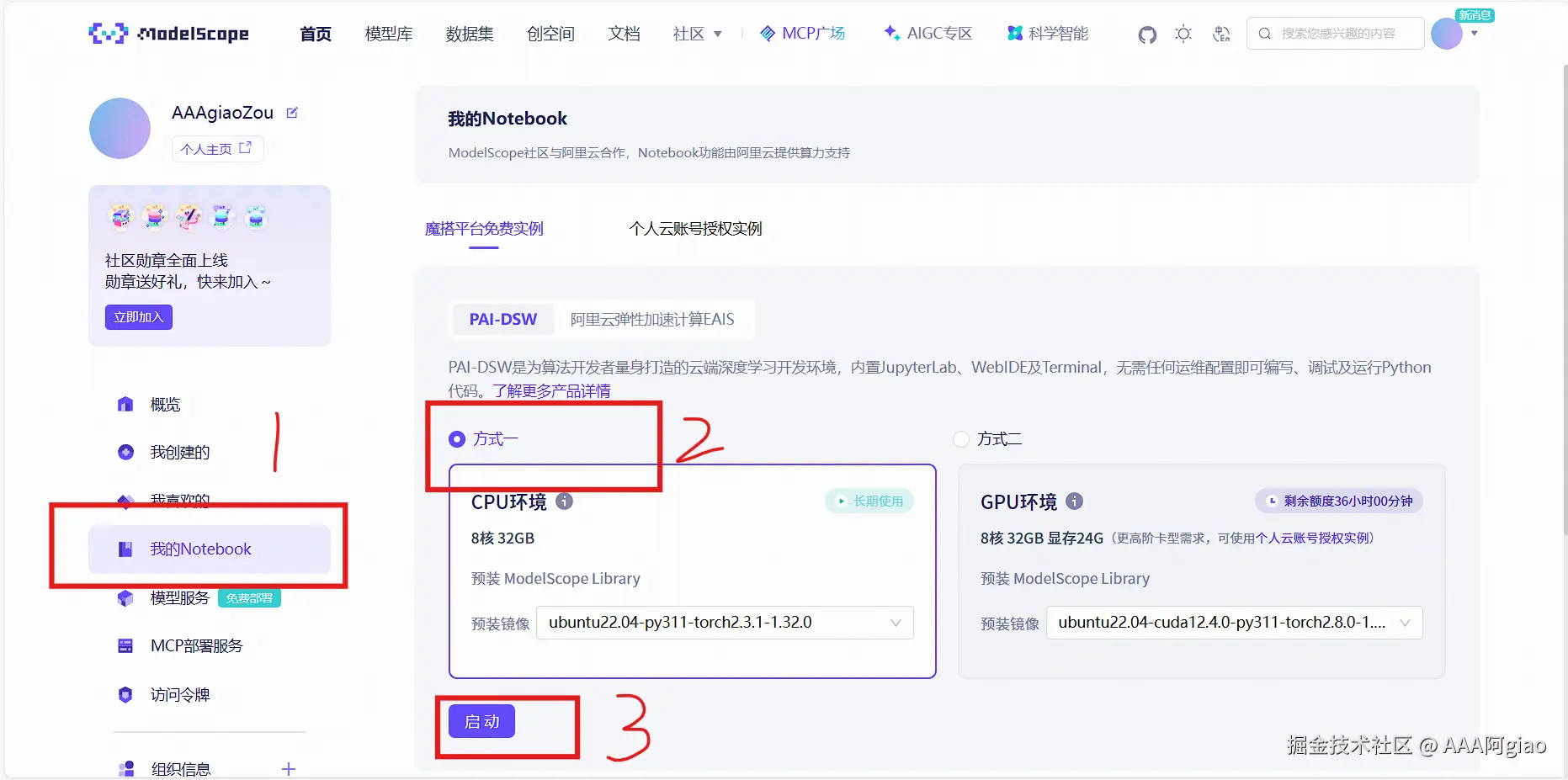Click the 模型服务 cube icon
1568x780 pixels.
[125, 598]
